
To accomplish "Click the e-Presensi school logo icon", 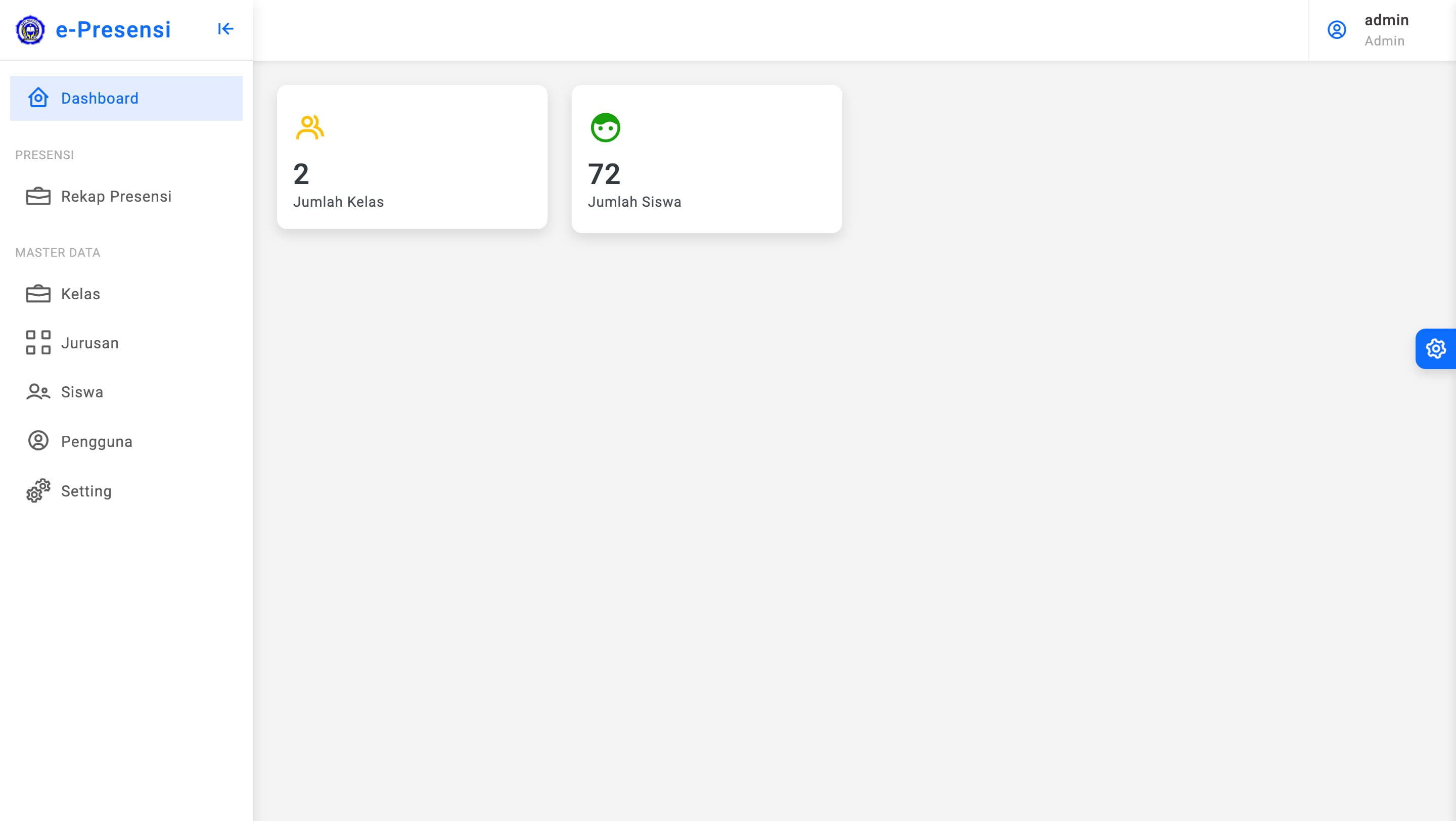I will click(x=30, y=30).
